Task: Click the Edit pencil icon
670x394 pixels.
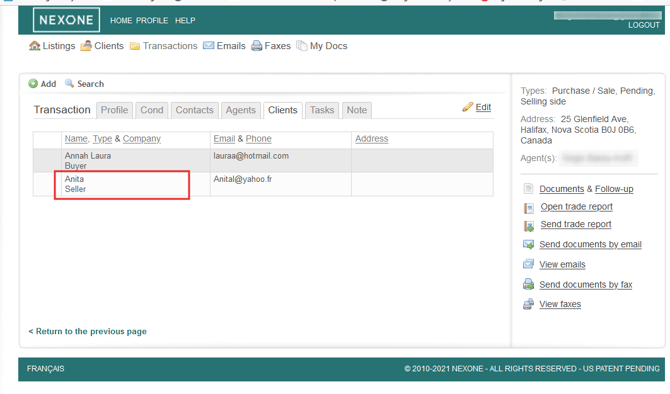Action: (467, 107)
